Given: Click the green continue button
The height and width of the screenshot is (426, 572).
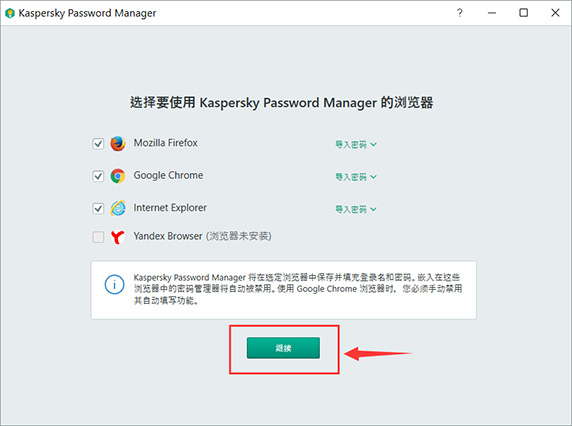Looking at the screenshot, I should click(x=283, y=348).
